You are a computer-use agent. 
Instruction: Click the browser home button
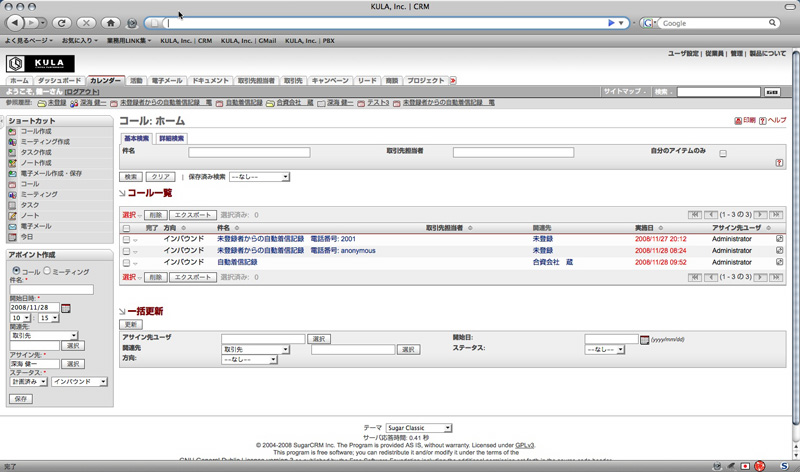[111, 23]
